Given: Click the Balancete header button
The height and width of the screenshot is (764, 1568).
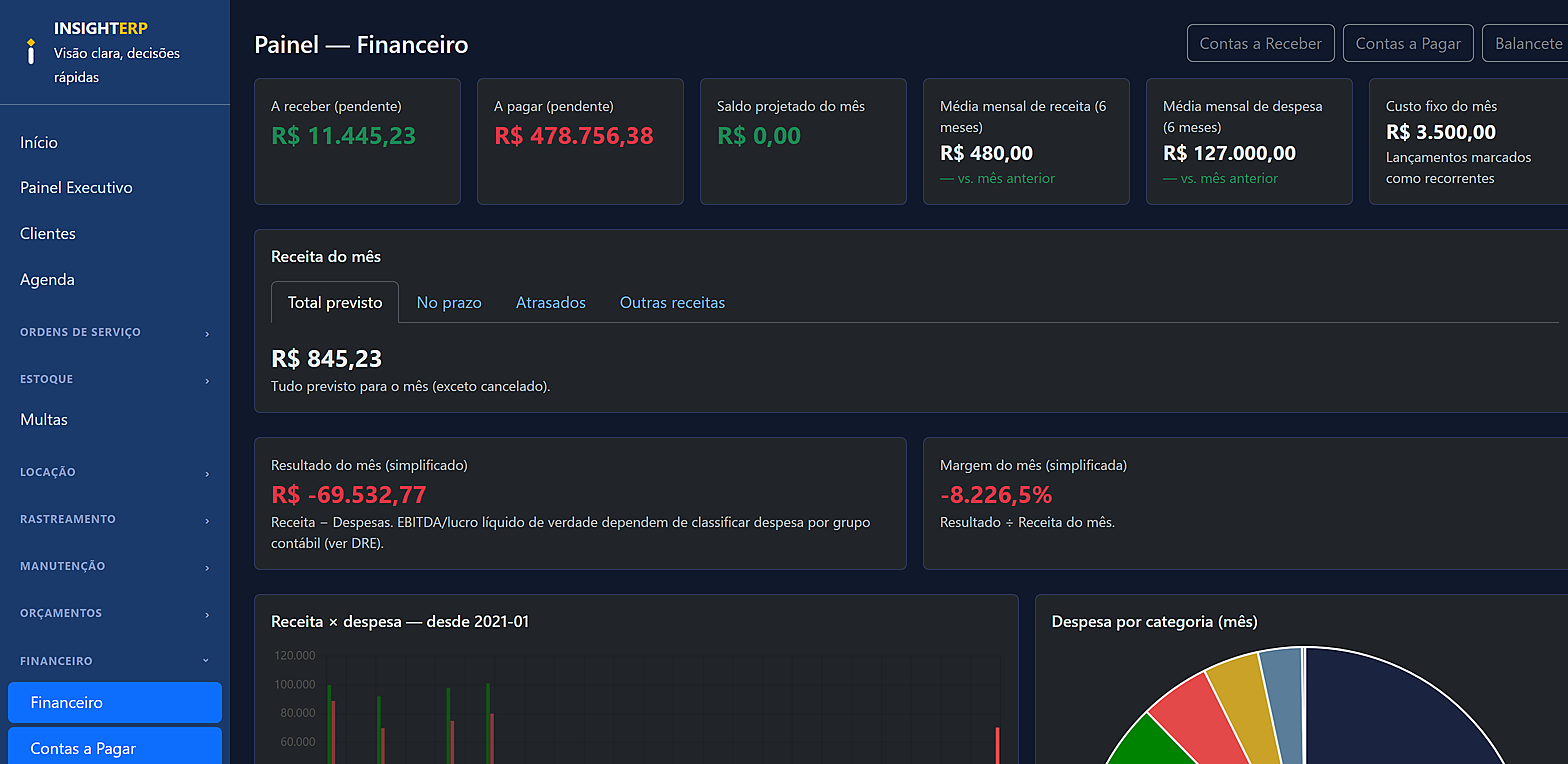Looking at the screenshot, I should (x=1527, y=43).
